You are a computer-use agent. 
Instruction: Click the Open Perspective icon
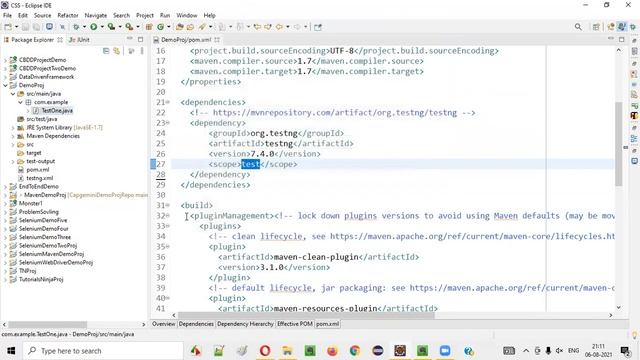tap(596, 27)
